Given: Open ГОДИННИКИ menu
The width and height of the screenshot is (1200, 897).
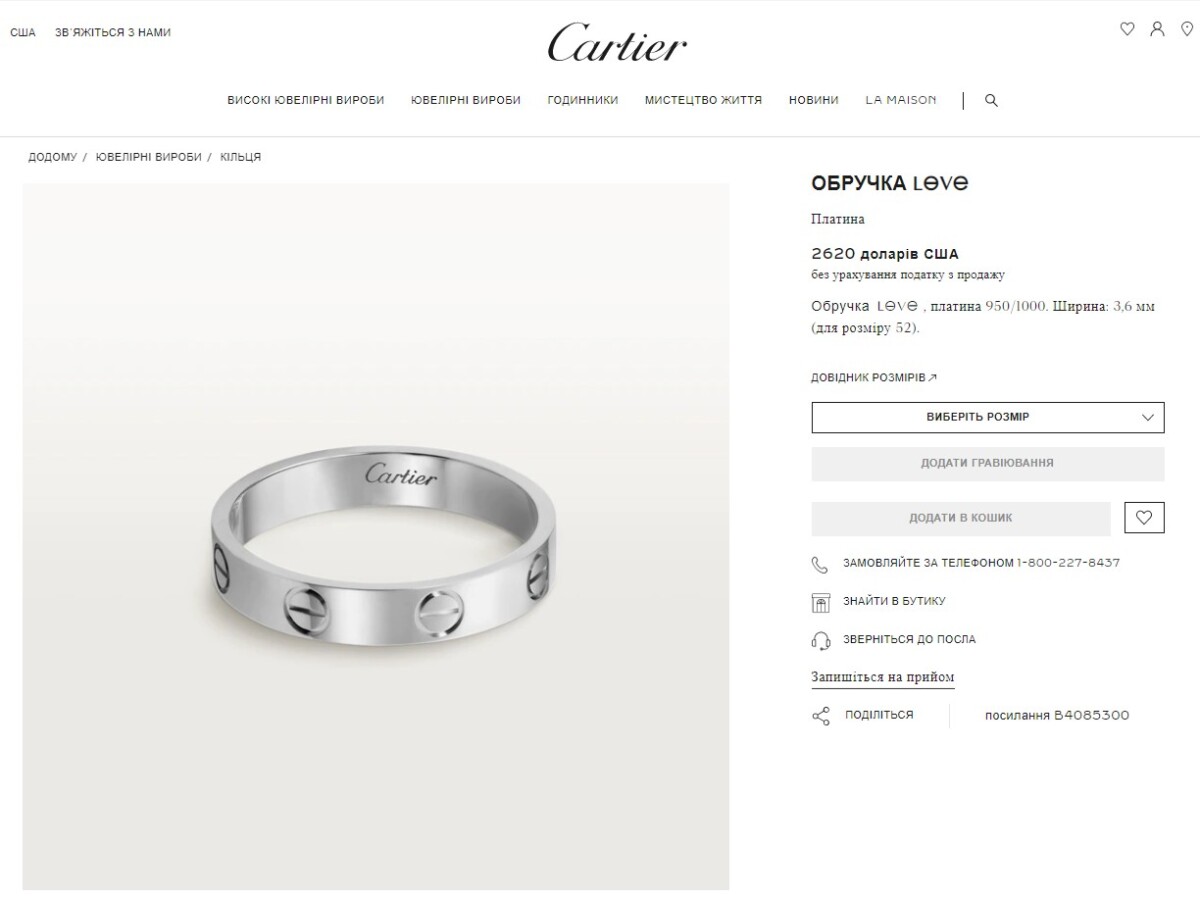Looking at the screenshot, I should pos(583,100).
